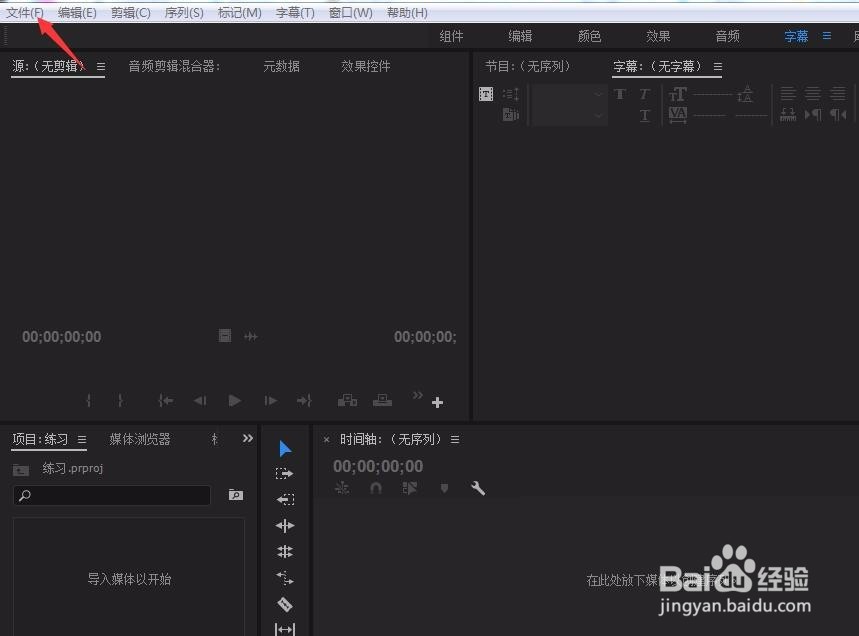Open 字幕 workspace menu icon

pos(827,36)
